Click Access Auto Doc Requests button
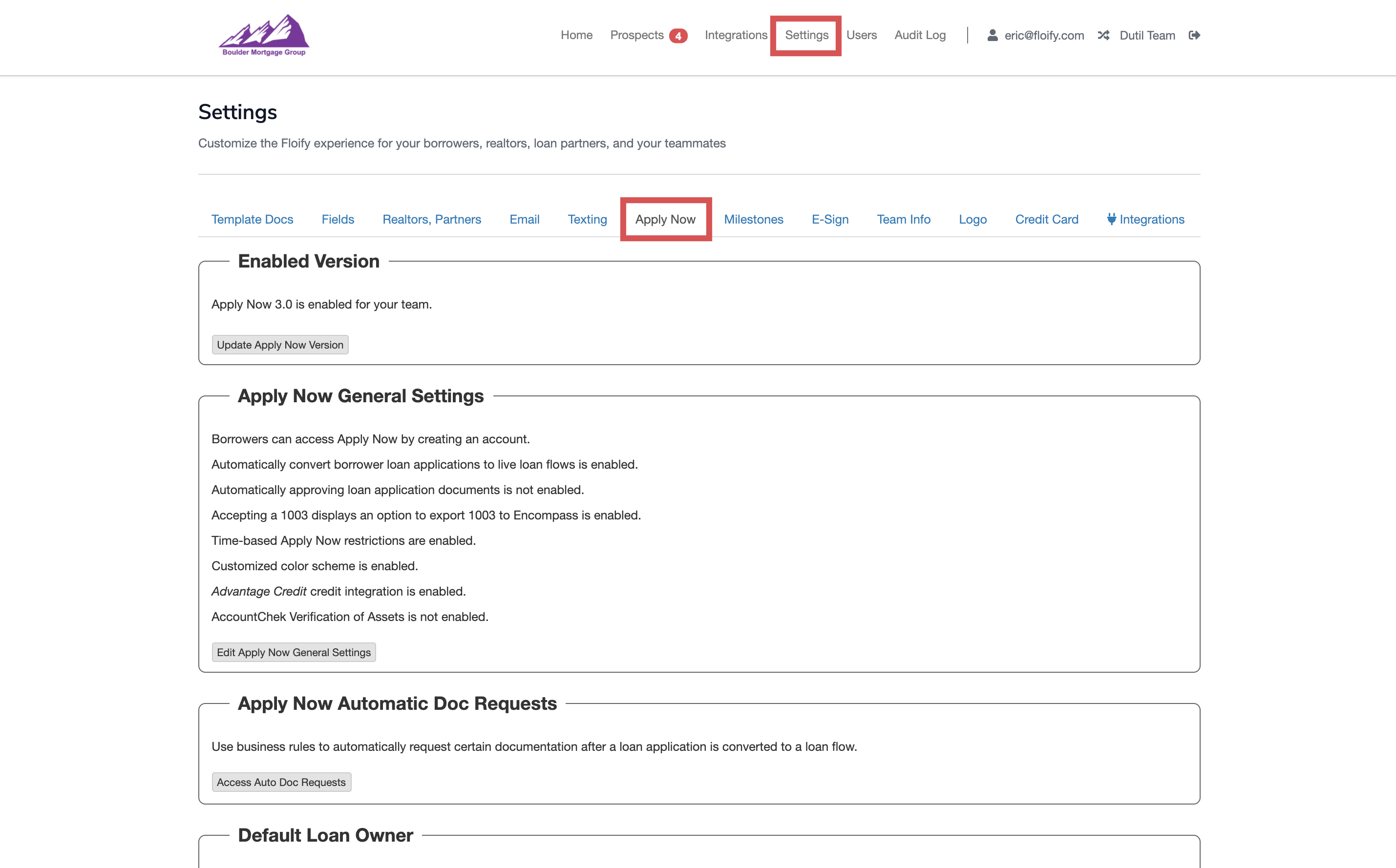The image size is (1396, 868). (x=281, y=782)
